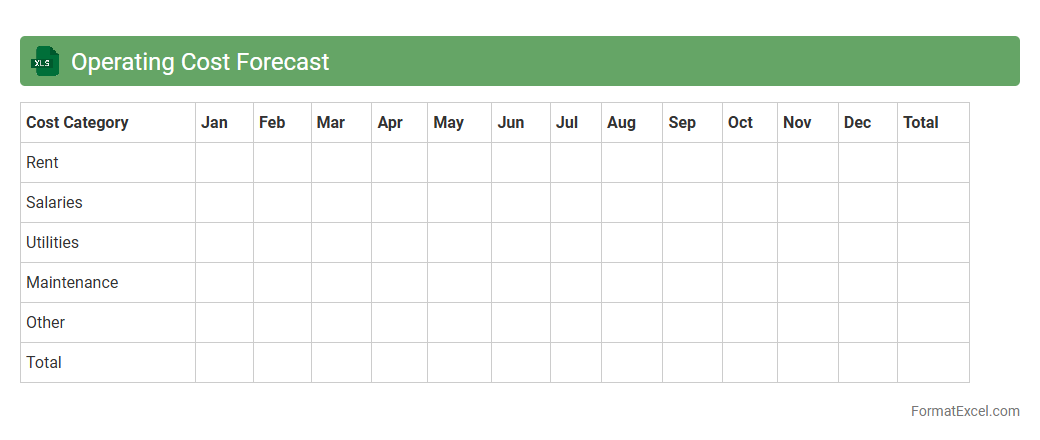1040x440 pixels.
Task: Click the Salaries cell for May
Action: [x=459, y=203]
